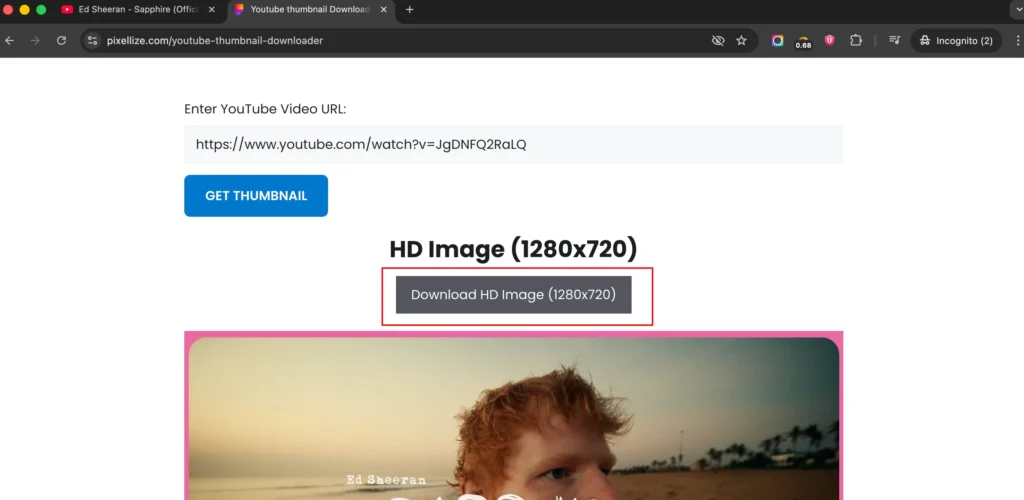Bookmark this page with the star icon
1024x500 pixels.
point(741,40)
